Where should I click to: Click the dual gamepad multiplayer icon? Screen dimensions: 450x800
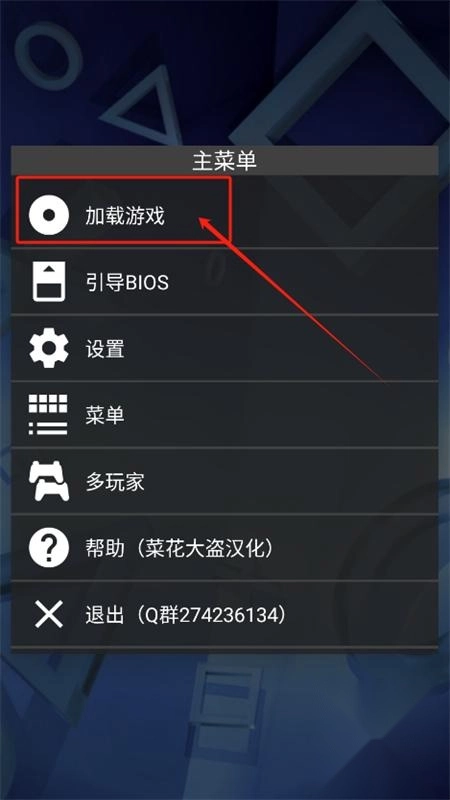tap(48, 481)
